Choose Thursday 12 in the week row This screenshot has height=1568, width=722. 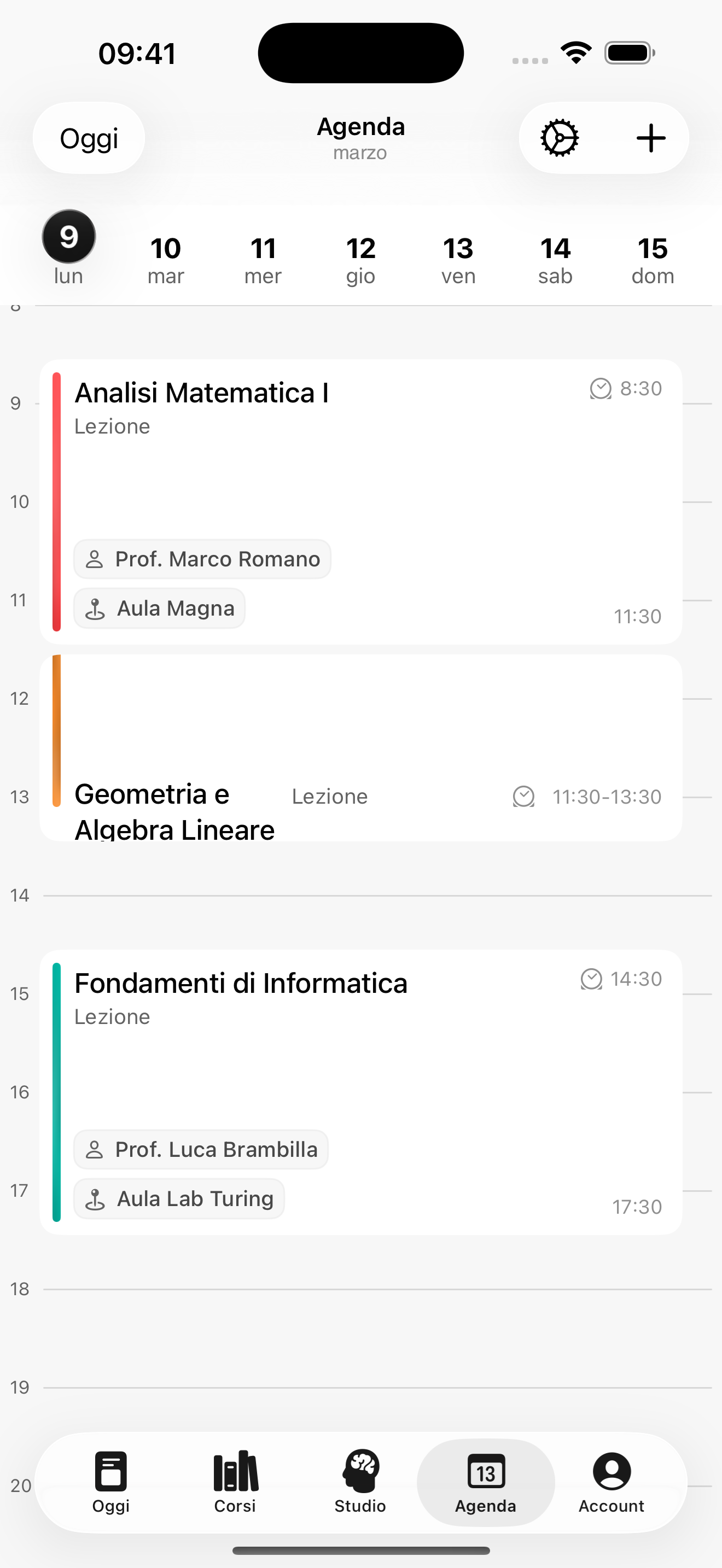pyautogui.click(x=360, y=260)
